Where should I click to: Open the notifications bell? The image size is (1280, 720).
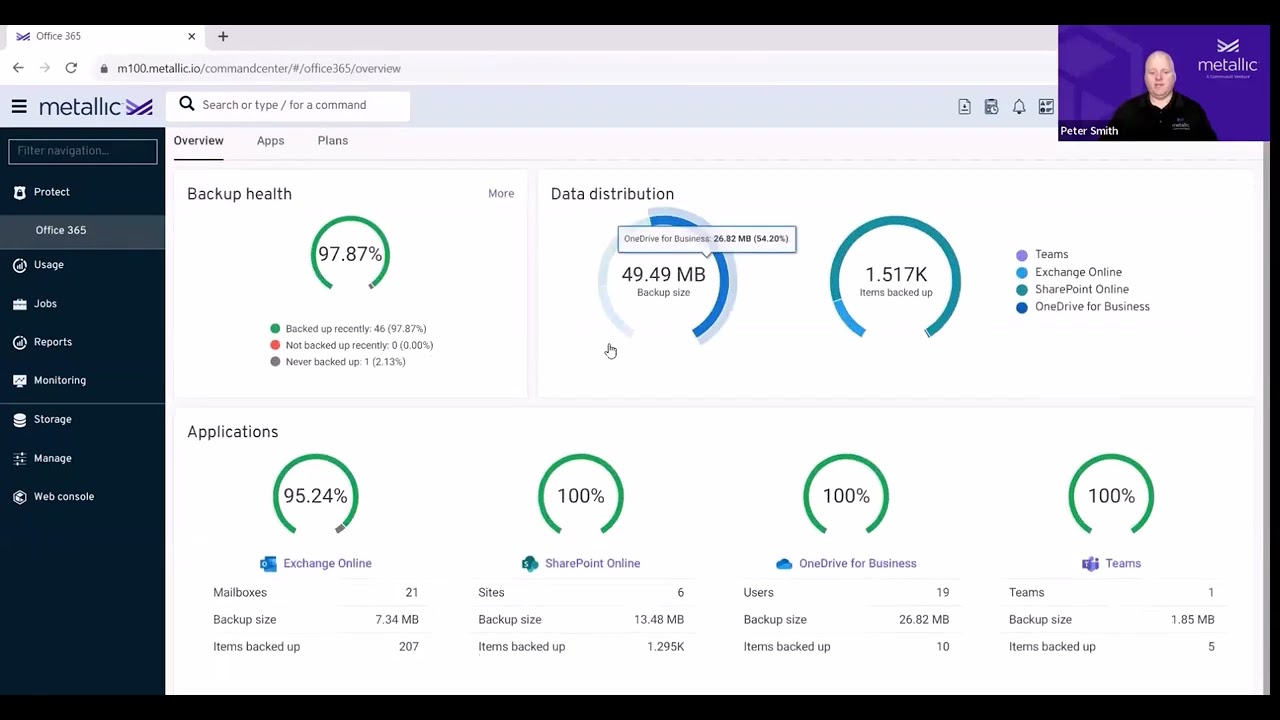pyautogui.click(x=1019, y=107)
